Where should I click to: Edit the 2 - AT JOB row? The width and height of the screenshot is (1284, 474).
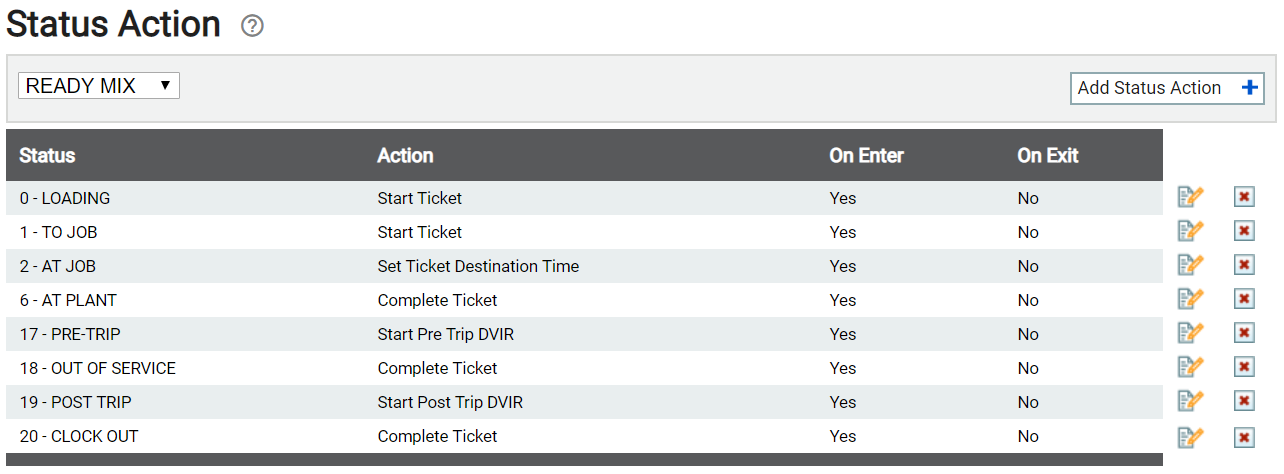point(1190,266)
